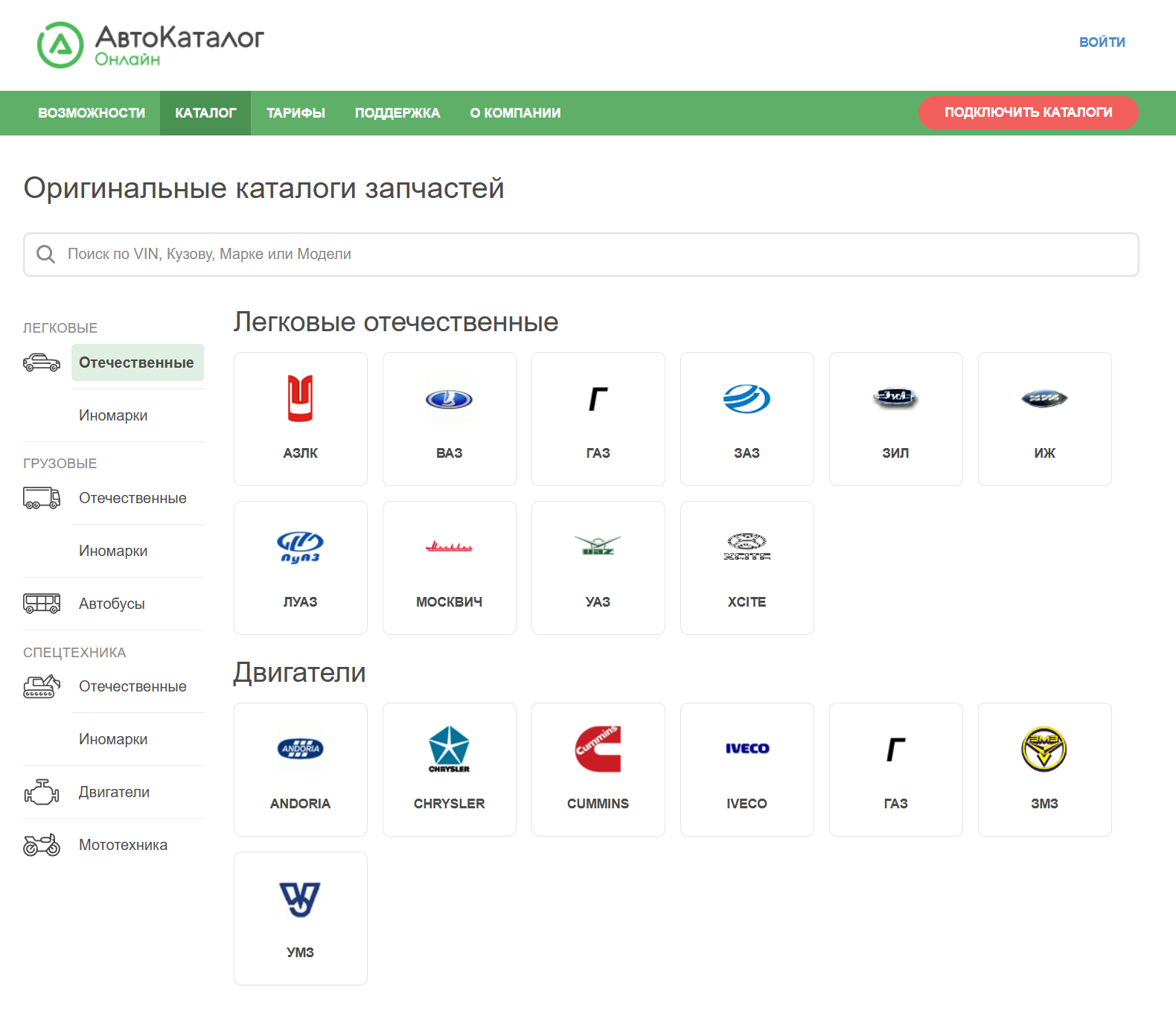Open the Двигатели sidebar category
Screen dimensions: 1176x1016
tap(114, 792)
